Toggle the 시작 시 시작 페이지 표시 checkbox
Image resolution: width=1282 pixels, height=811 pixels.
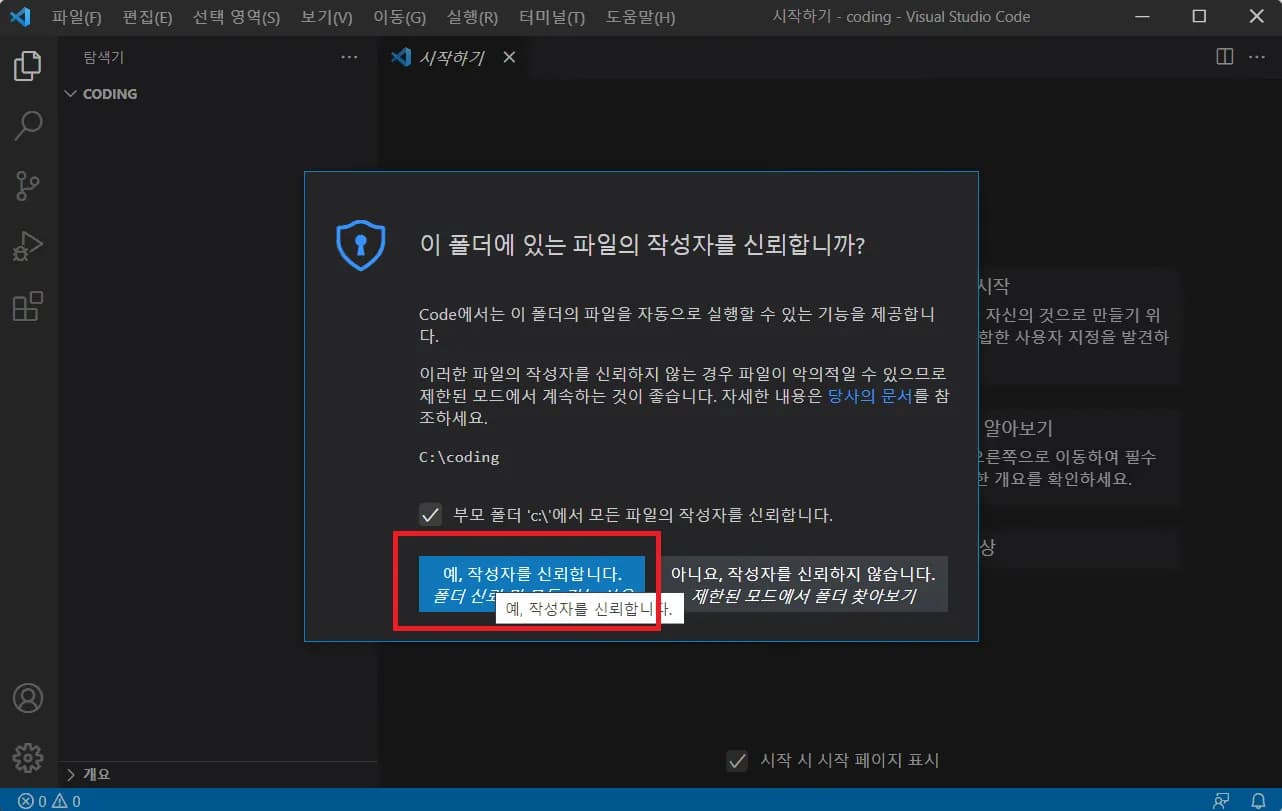(x=737, y=761)
